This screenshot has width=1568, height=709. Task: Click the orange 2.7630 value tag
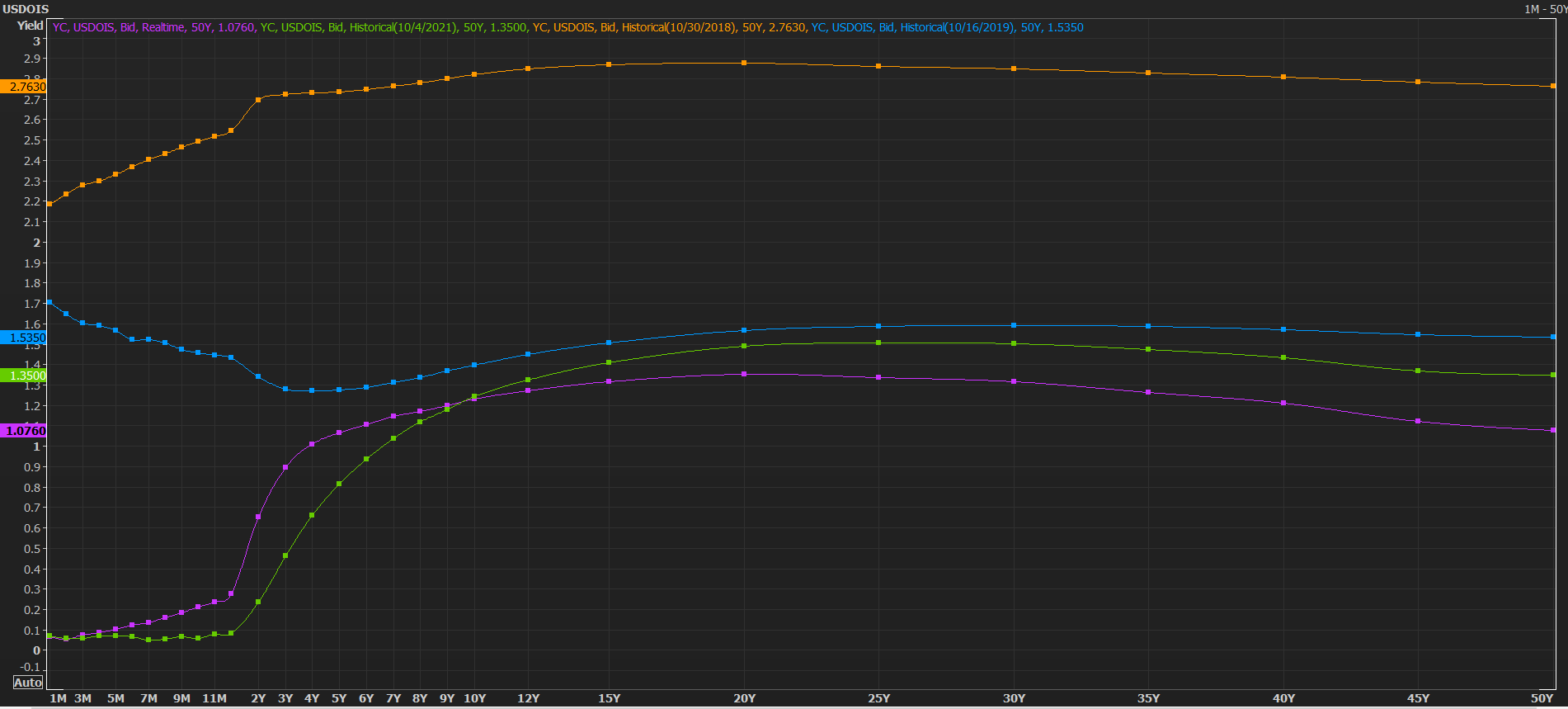pyautogui.click(x=25, y=87)
